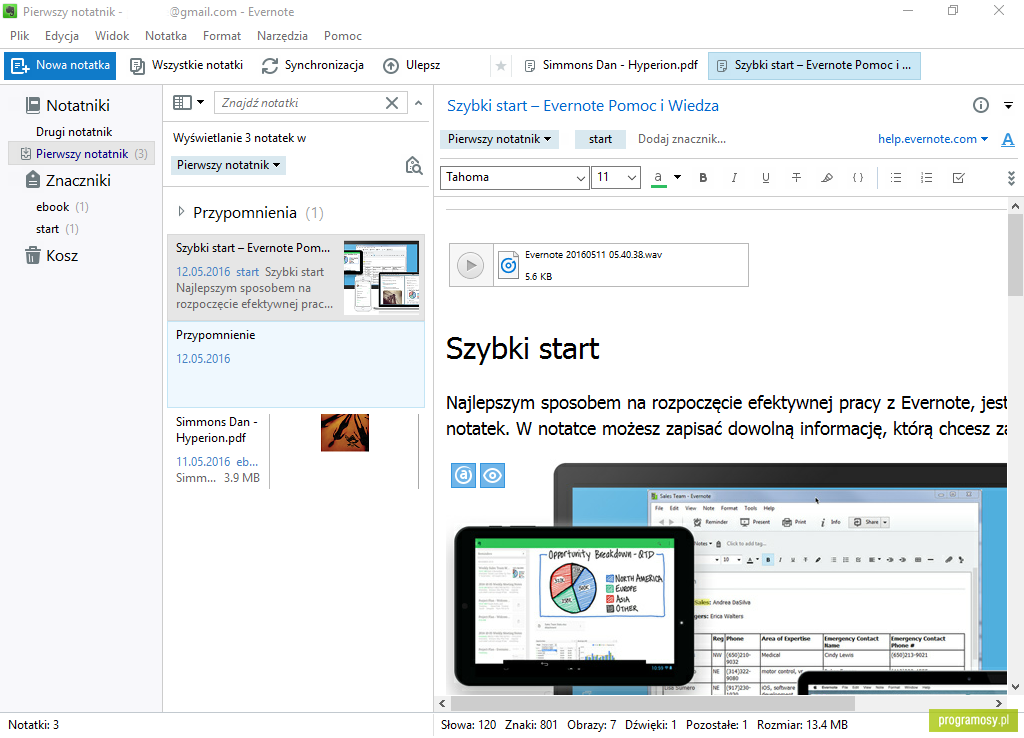Open the Notatka menu
Screen dimensions: 1024x738
(x=166, y=36)
